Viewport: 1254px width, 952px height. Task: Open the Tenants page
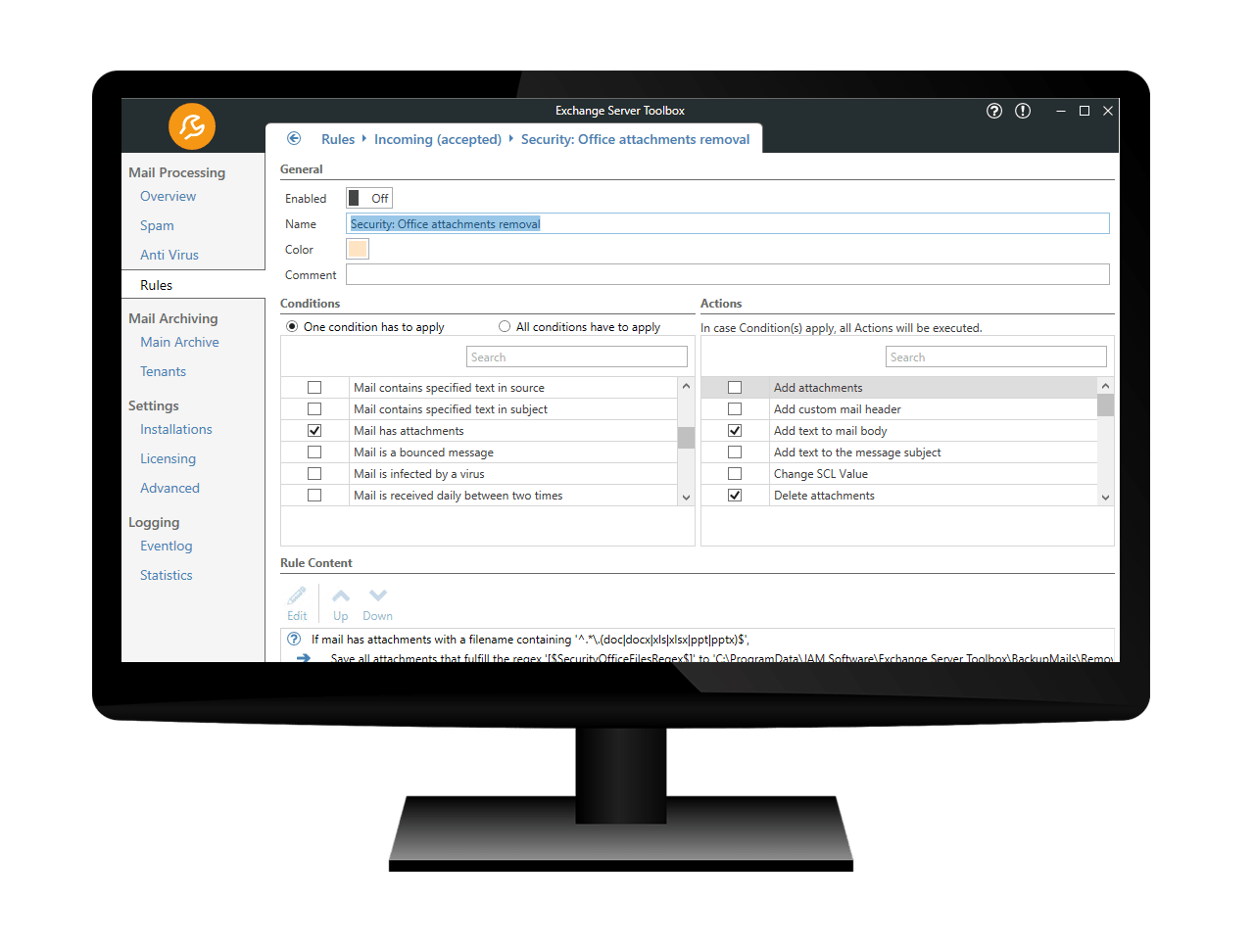pyautogui.click(x=163, y=371)
